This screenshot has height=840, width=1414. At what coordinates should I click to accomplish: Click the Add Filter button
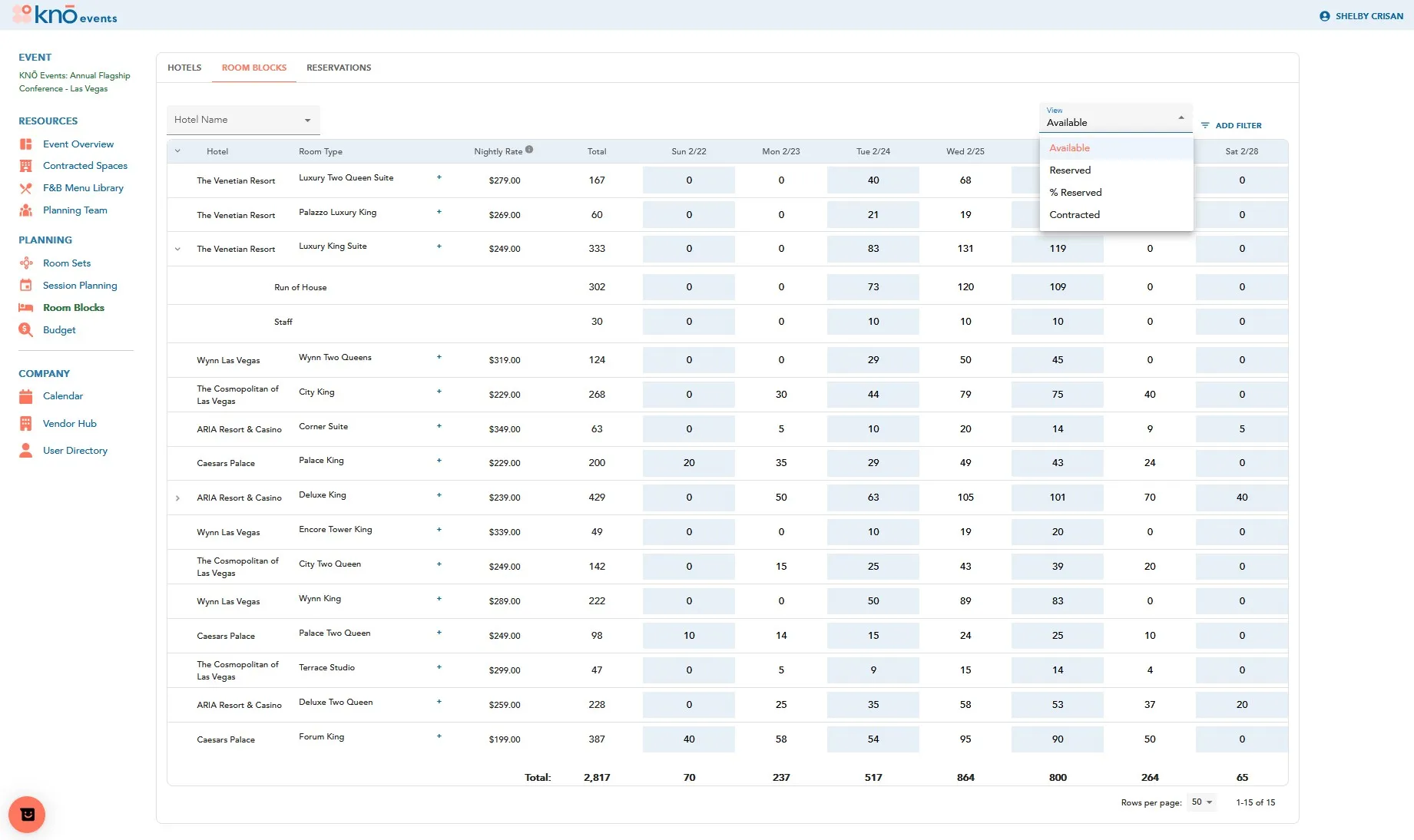coord(1231,125)
